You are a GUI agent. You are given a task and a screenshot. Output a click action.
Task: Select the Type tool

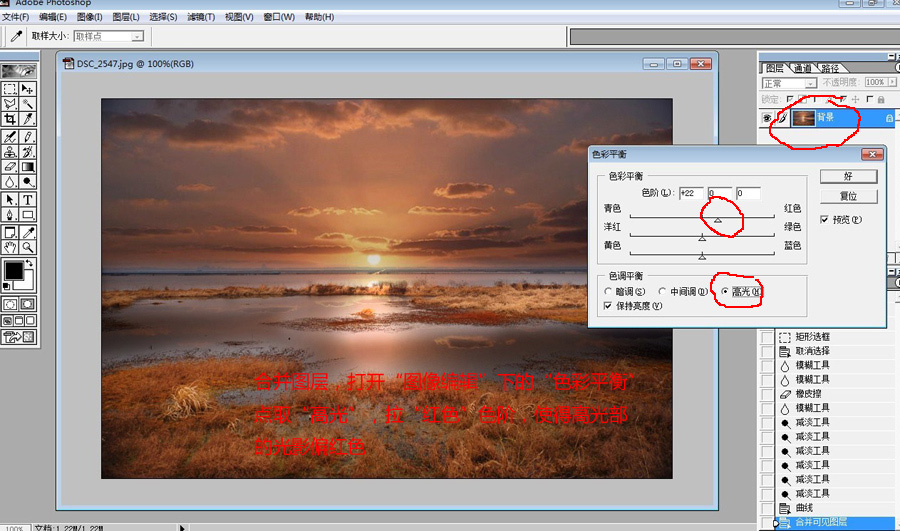pyautogui.click(x=28, y=200)
